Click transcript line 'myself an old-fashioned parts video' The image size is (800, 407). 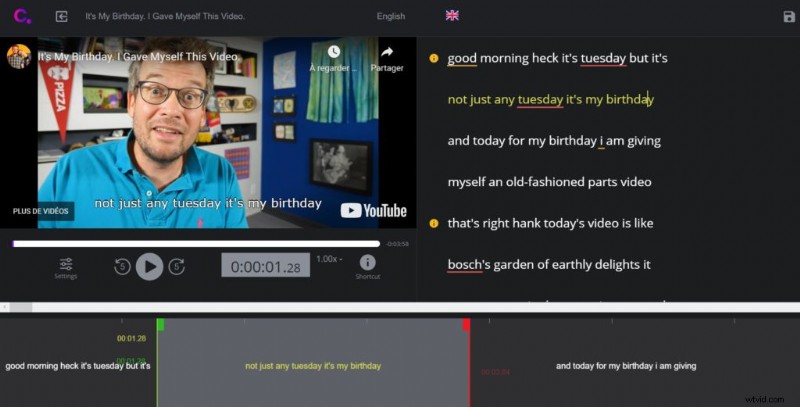(549, 182)
